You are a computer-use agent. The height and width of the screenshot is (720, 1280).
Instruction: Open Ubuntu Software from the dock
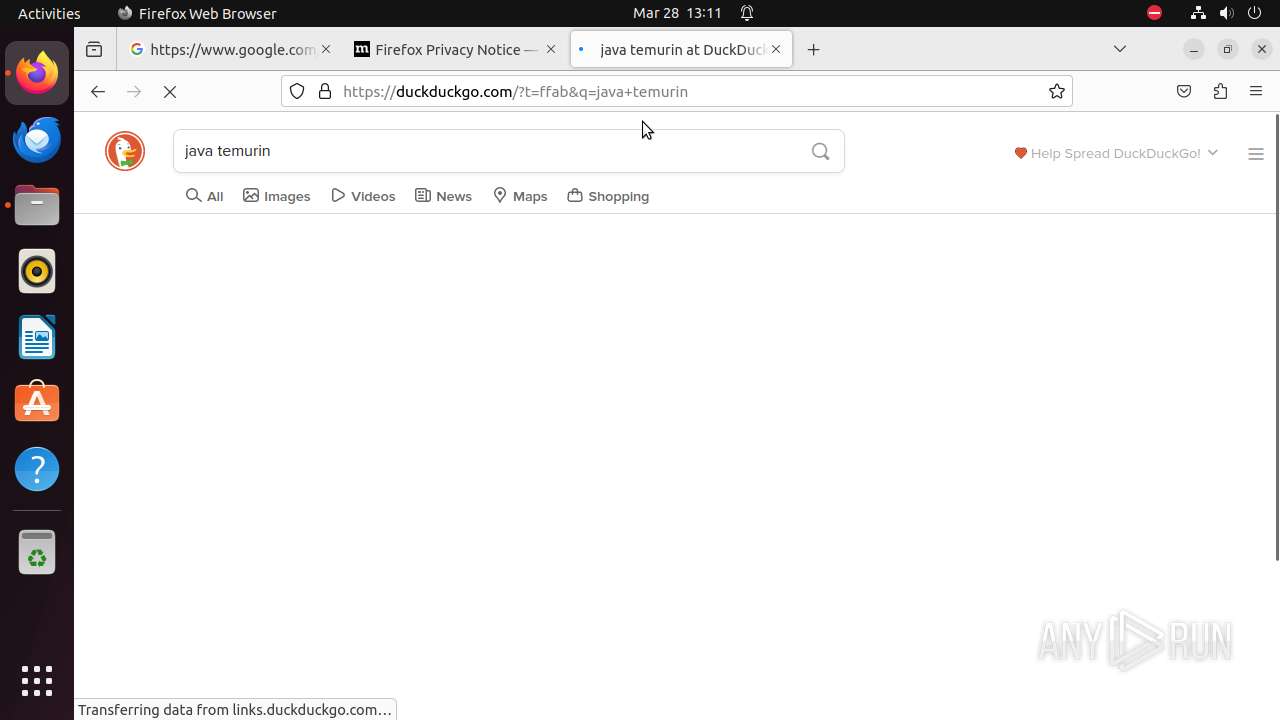coord(37,403)
